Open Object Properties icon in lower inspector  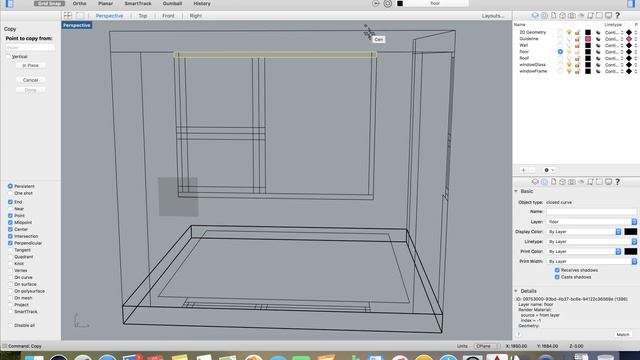(544, 182)
